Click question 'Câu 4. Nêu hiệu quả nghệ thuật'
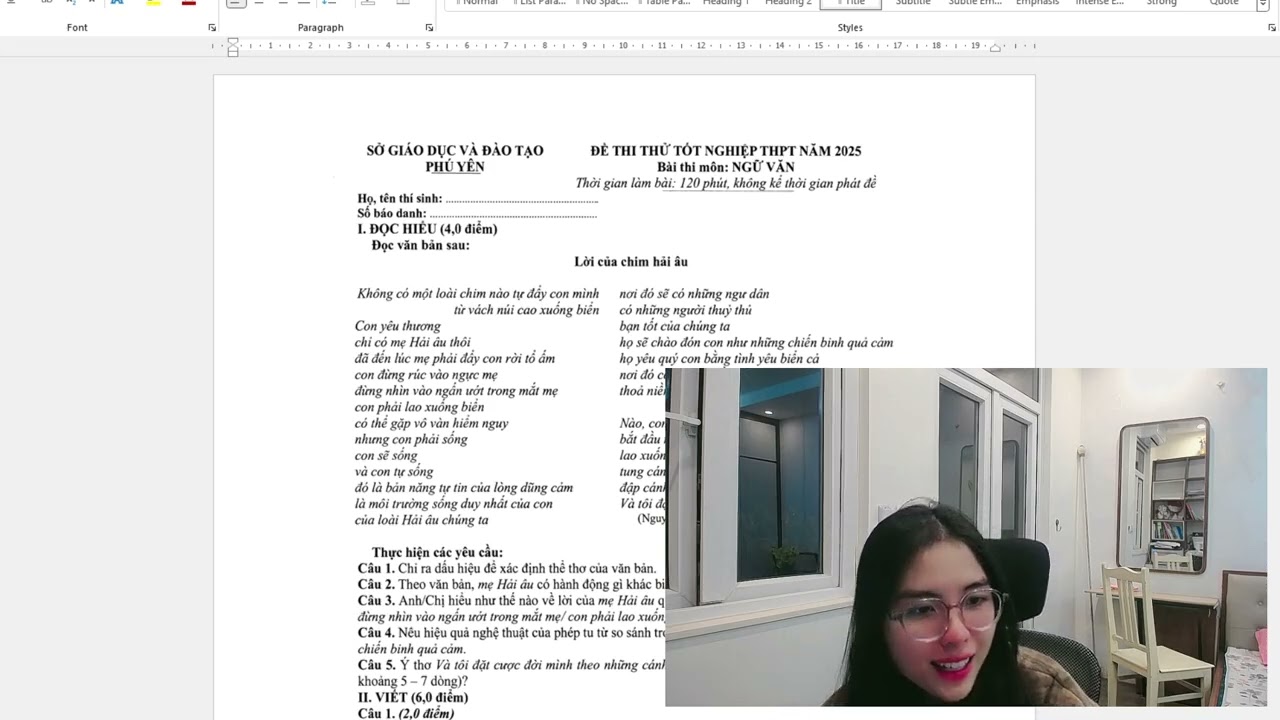 (511, 633)
